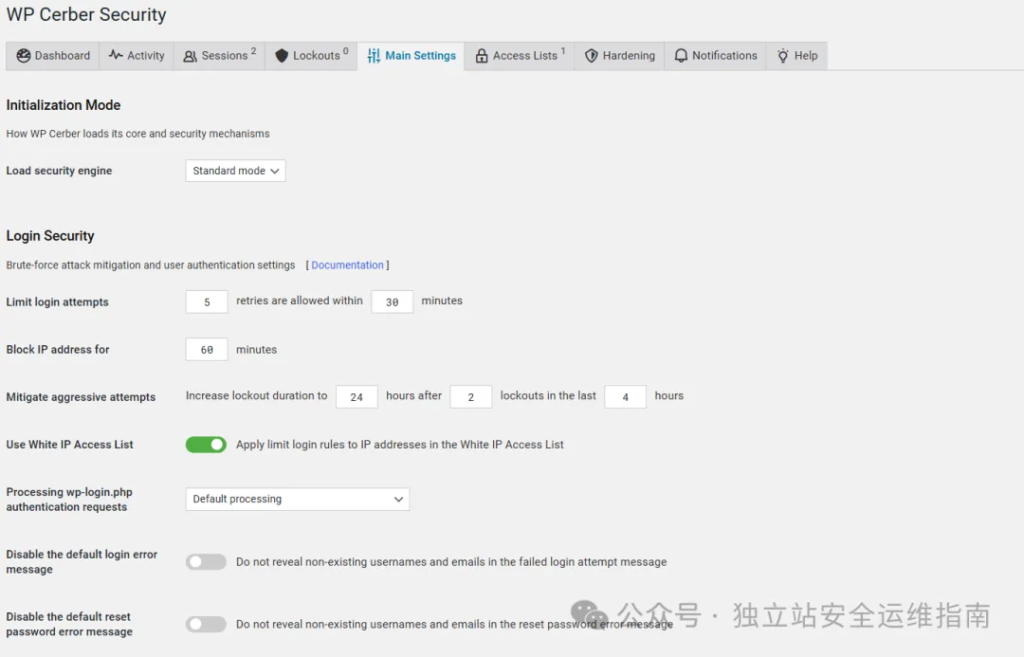This screenshot has height=657, width=1024.
Task: Click the Access Lists padlock icon
Action: [x=481, y=56]
